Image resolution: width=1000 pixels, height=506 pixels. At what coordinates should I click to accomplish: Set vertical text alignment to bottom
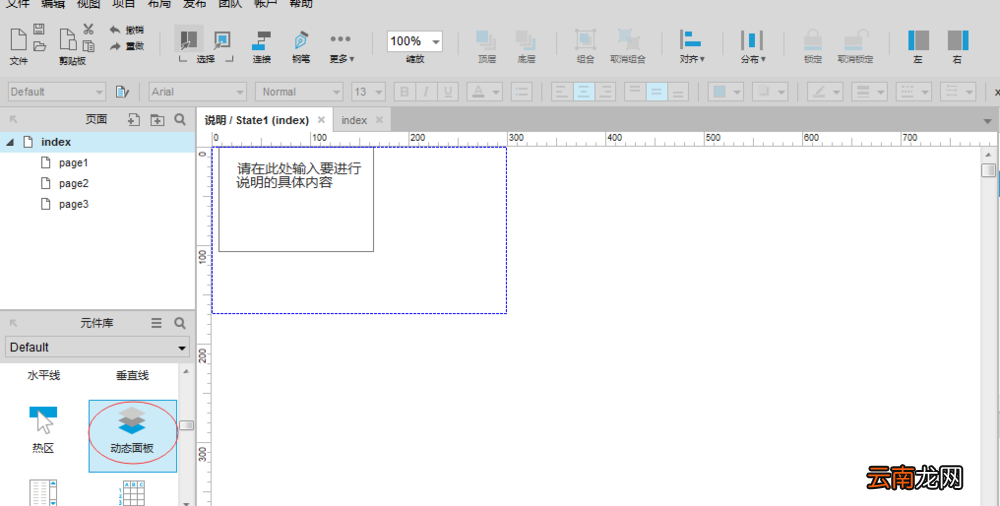(x=678, y=92)
